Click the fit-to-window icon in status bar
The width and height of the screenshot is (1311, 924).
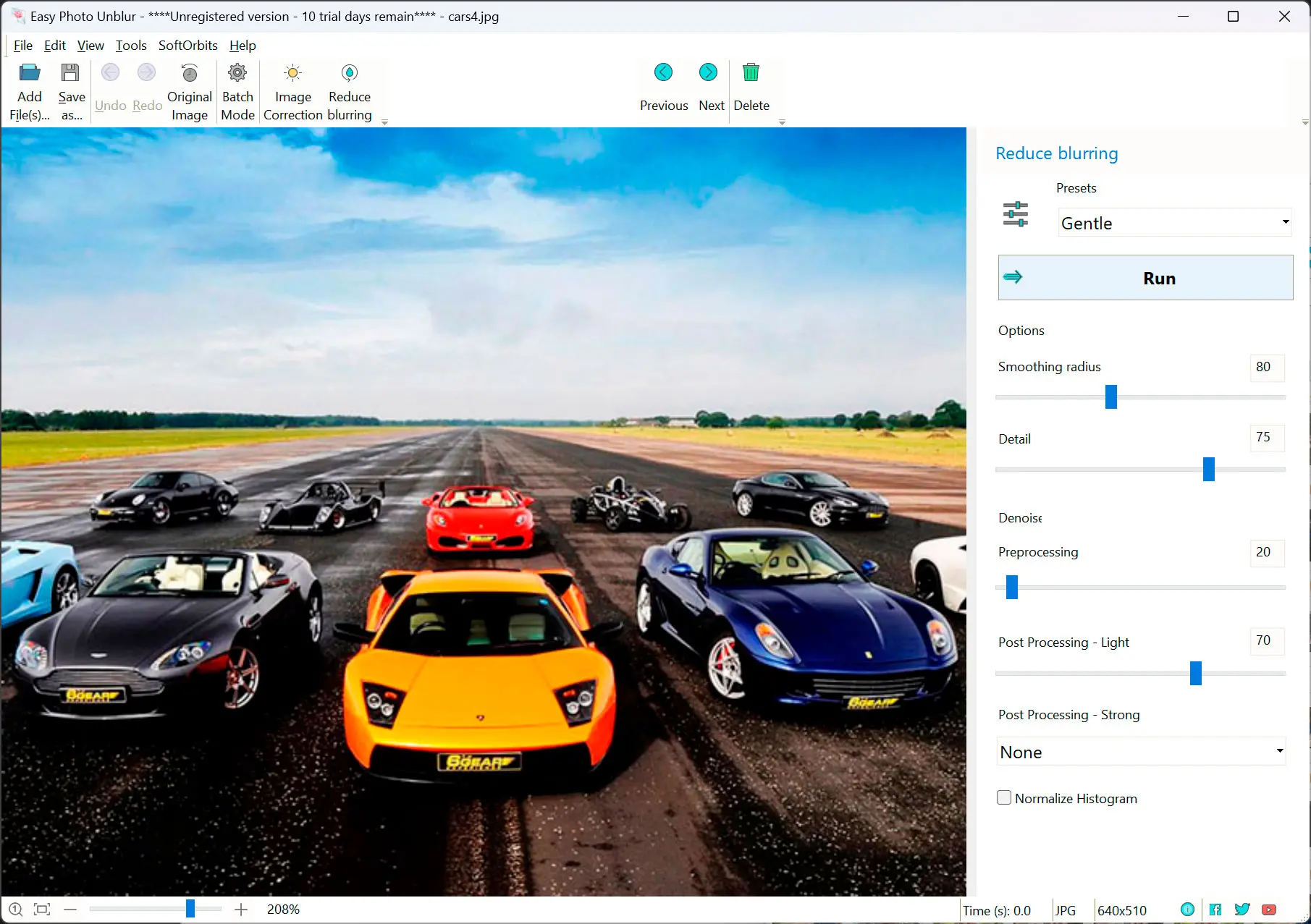click(42, 910)
